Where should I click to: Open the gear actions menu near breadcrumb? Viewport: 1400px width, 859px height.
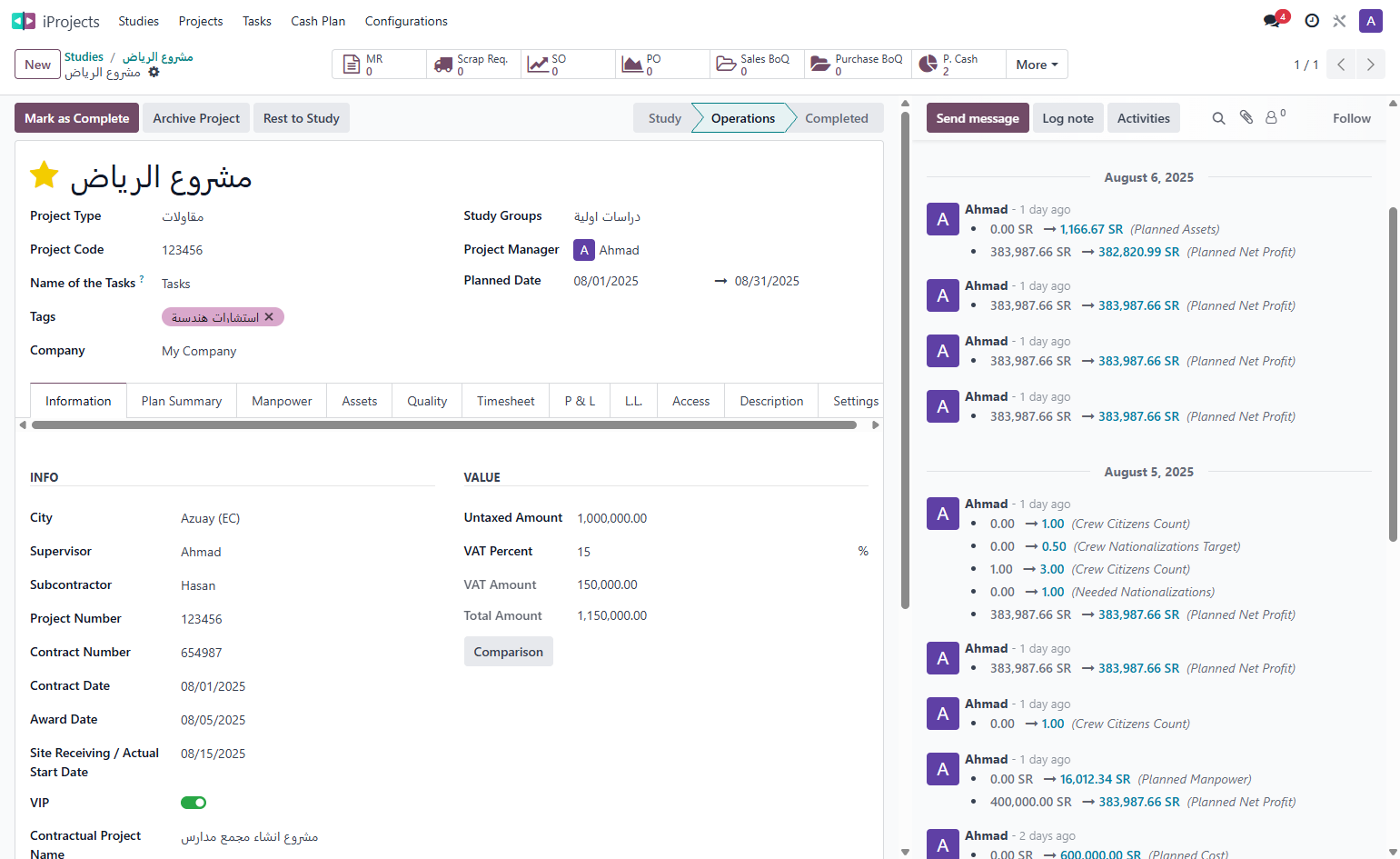tap(154, 72)
